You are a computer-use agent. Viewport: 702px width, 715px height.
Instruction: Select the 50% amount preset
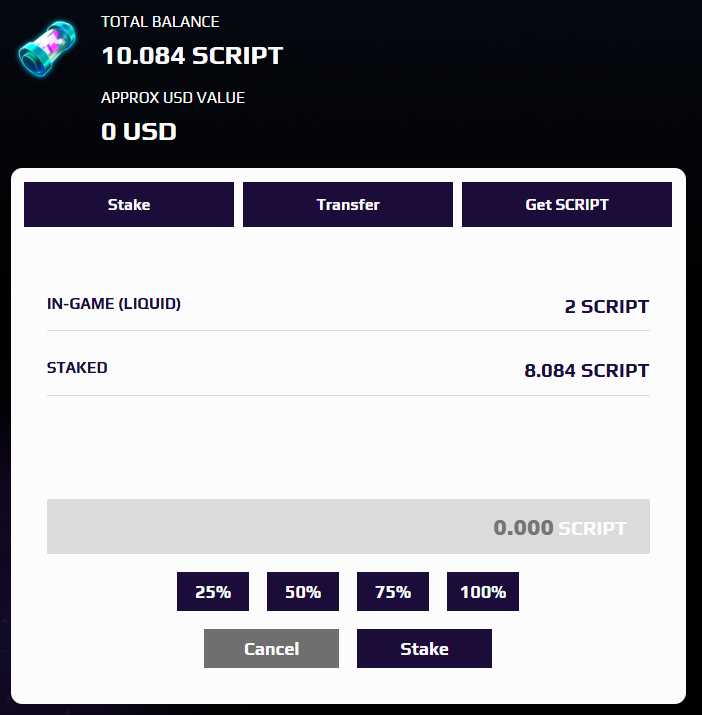(x=303, y=591)
